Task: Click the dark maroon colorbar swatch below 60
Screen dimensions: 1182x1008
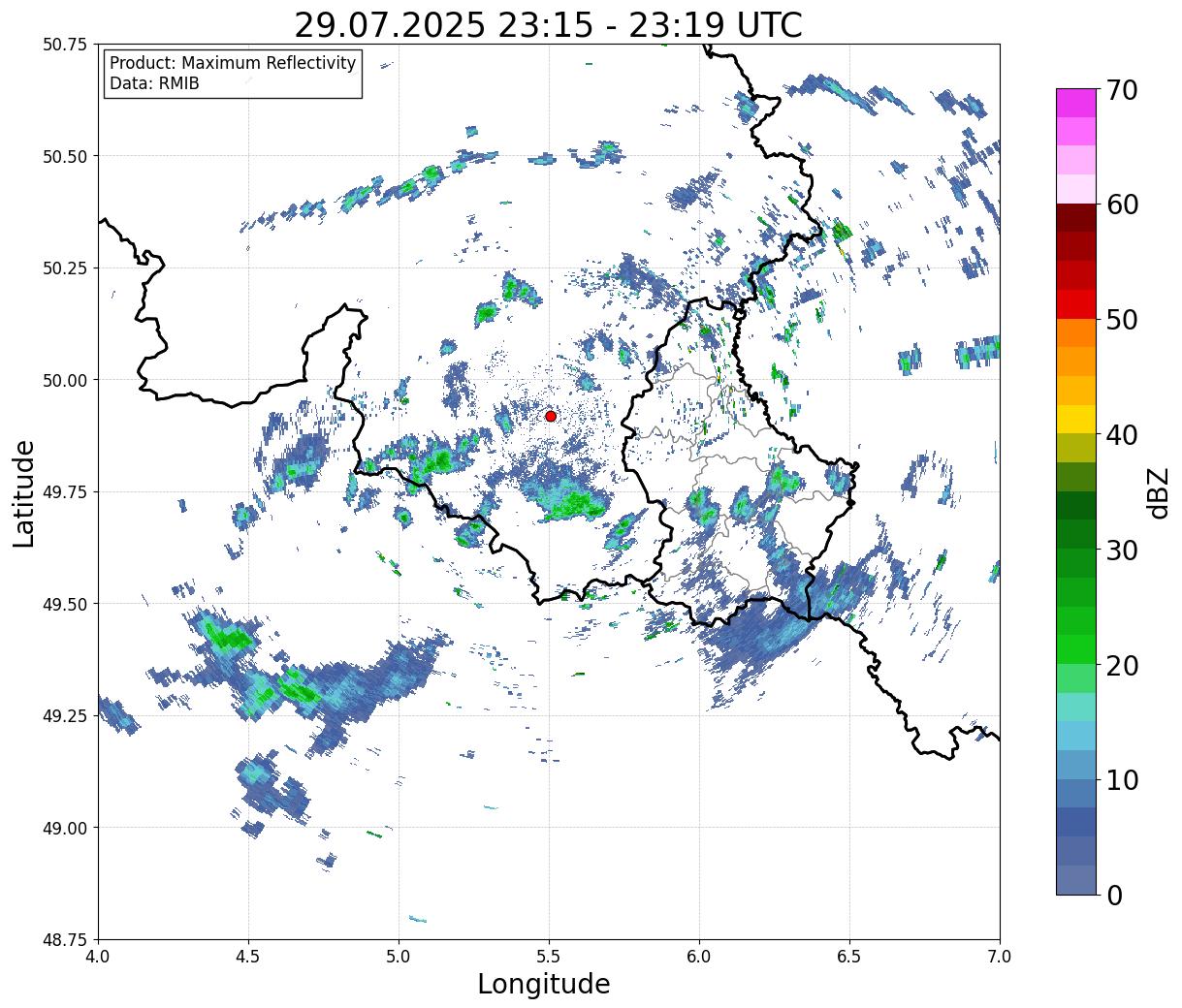Action: [x=1076, y=217]
